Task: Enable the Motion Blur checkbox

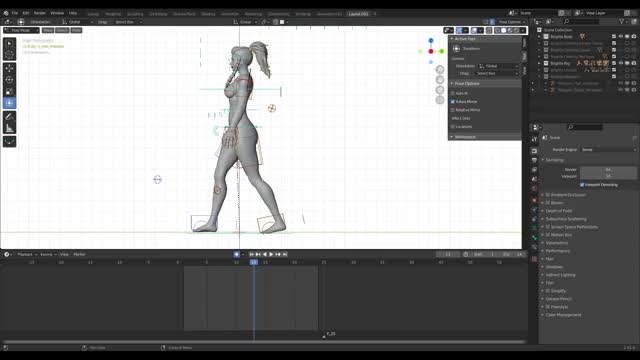Action: pyautogui.click(x=548, y=235)
